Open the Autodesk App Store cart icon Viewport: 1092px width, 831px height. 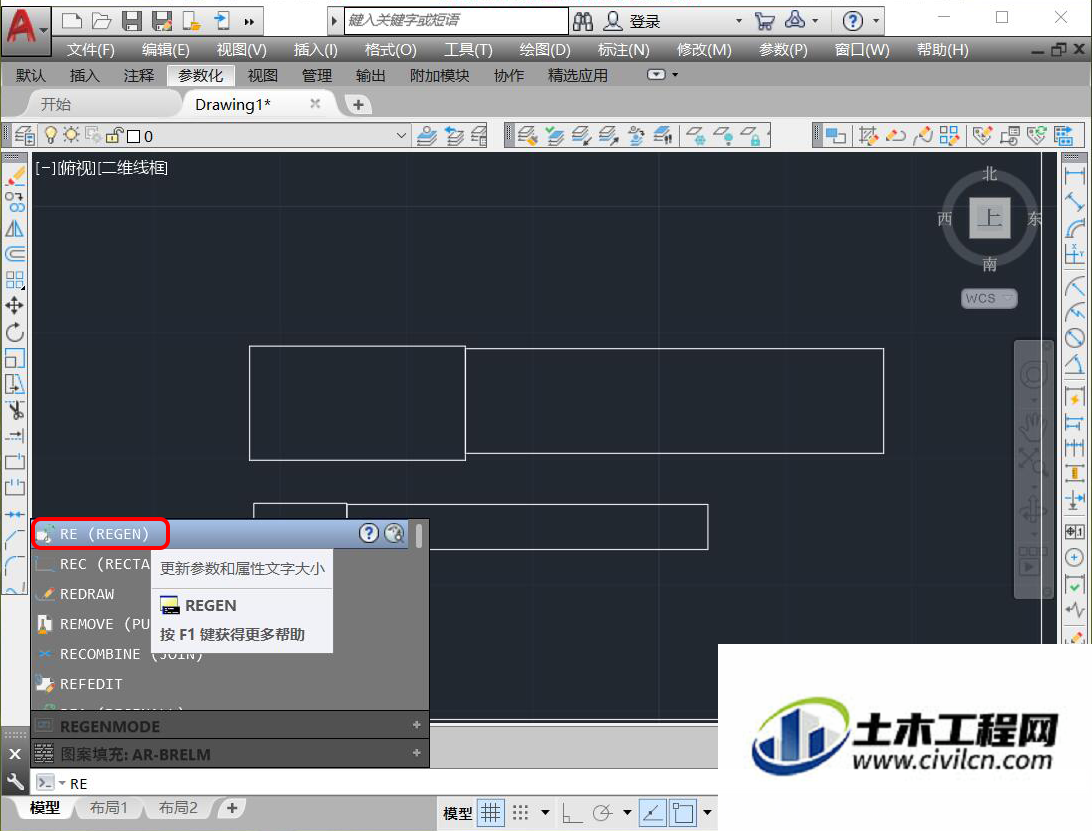pyautogui.click(x=764, y=22)
